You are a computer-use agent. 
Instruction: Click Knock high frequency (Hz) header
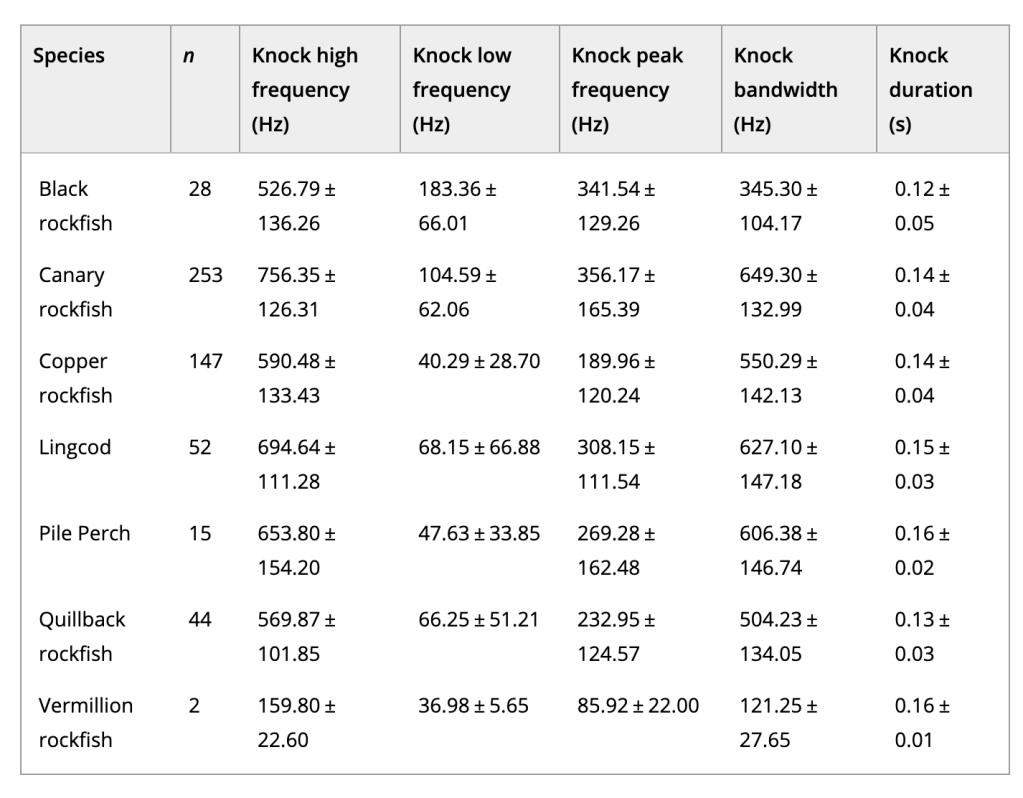304,90
